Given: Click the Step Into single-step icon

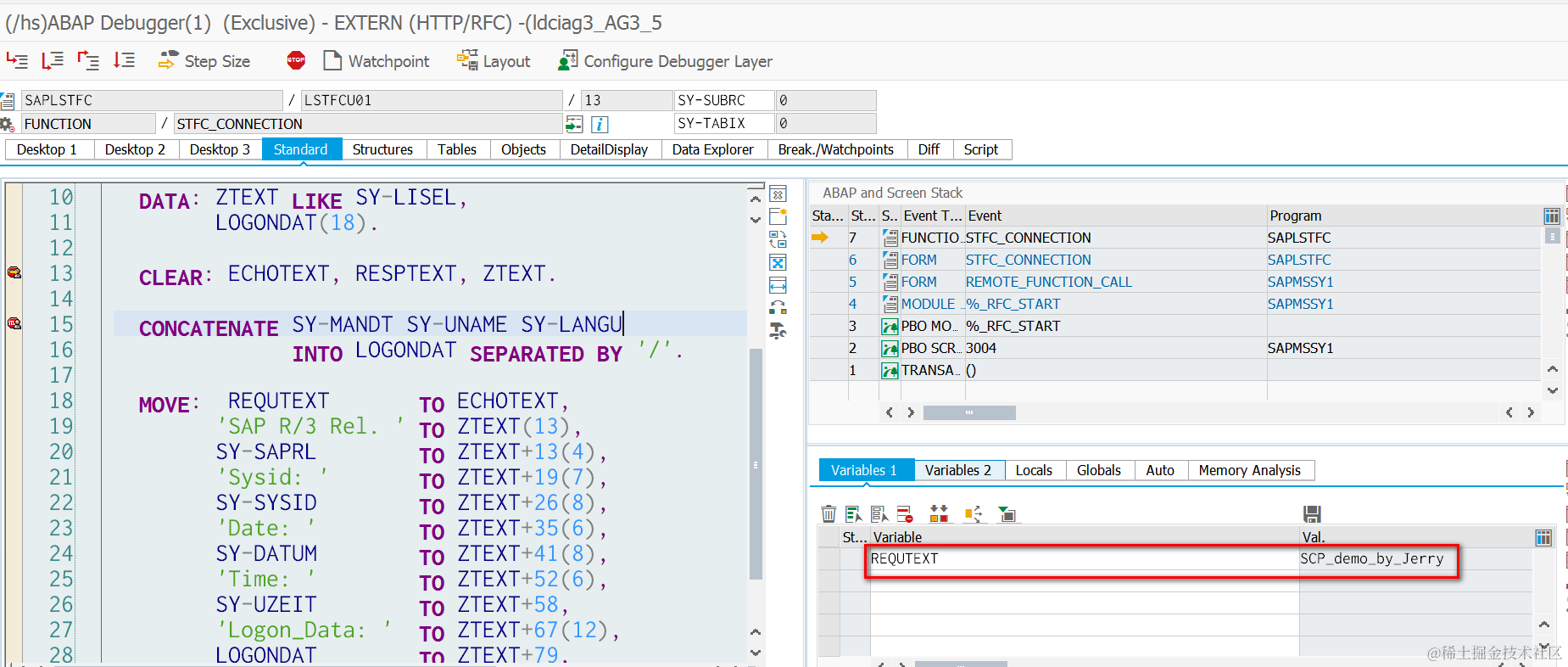Looking at the screenshot, I should click(x=17, y=60).
